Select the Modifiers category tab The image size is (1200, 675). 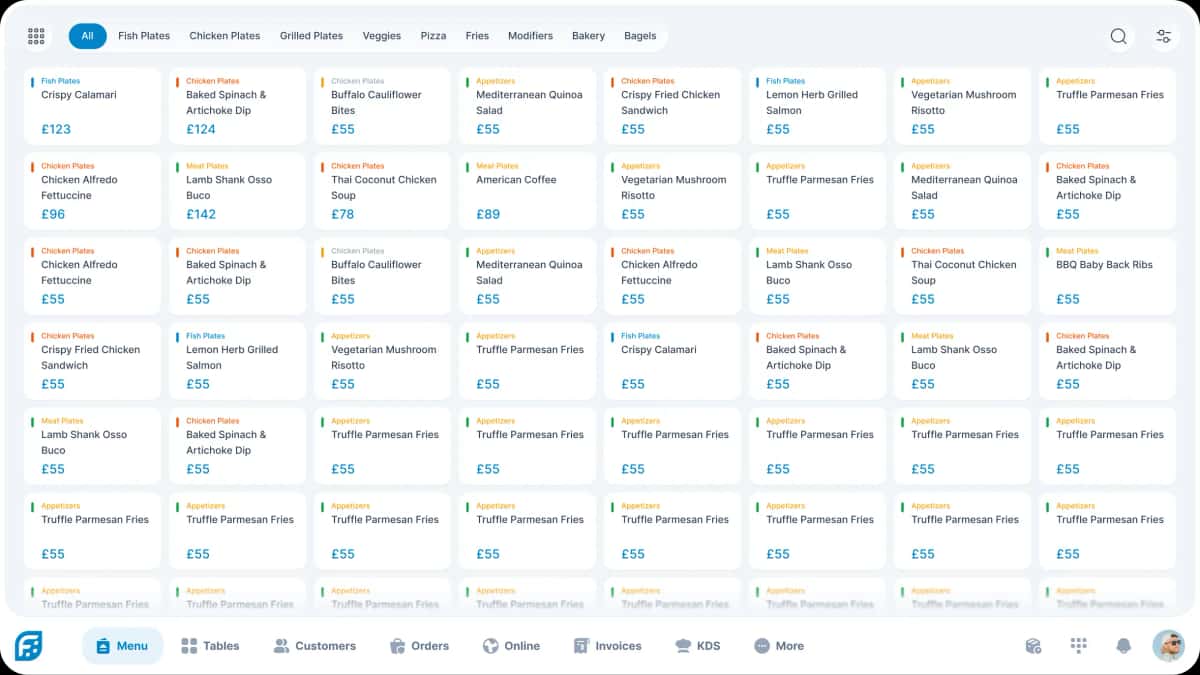[530, 35]
